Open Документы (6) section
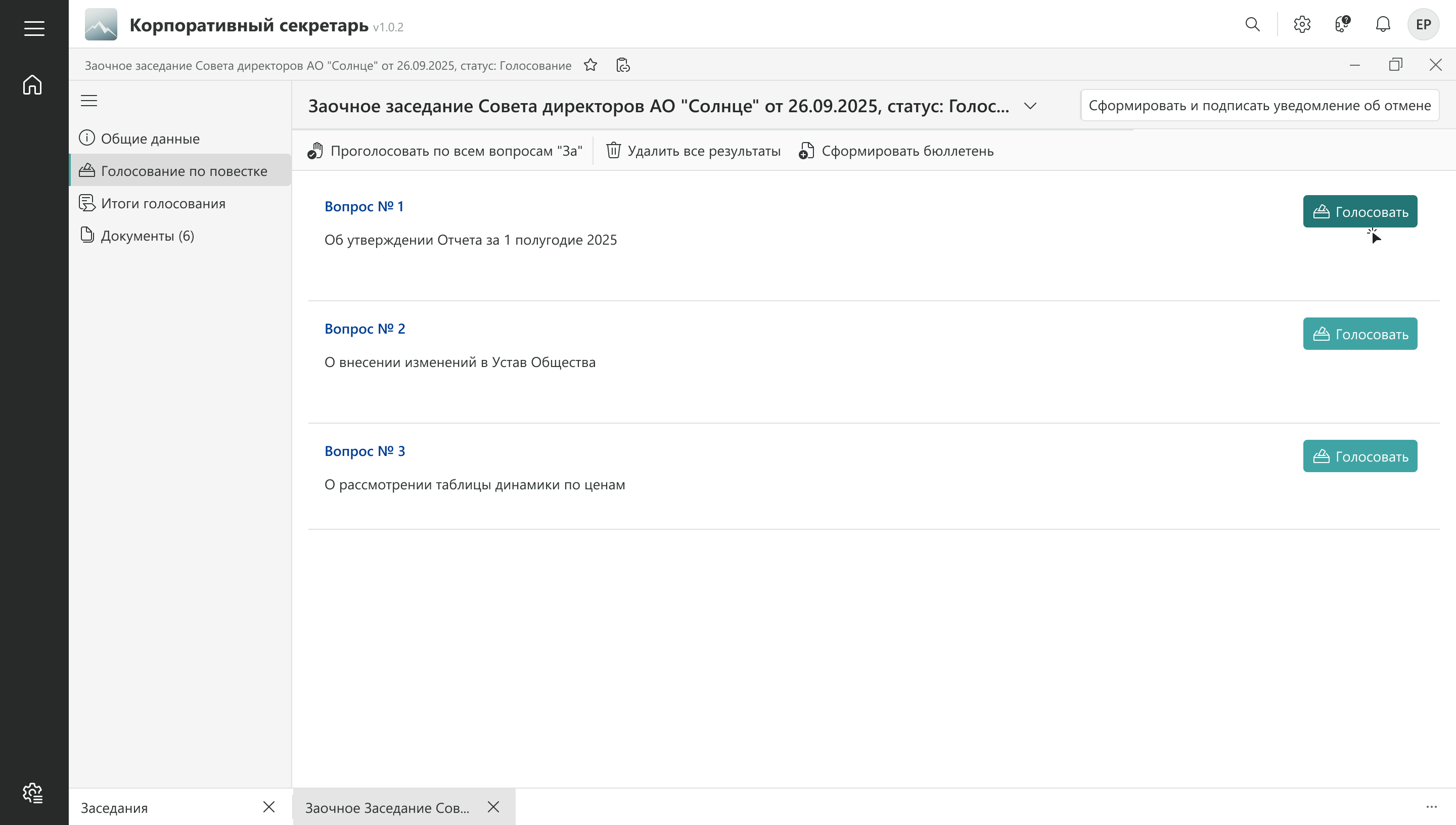The height and width of the screenshot is (825, 1456). coord(147,236)
